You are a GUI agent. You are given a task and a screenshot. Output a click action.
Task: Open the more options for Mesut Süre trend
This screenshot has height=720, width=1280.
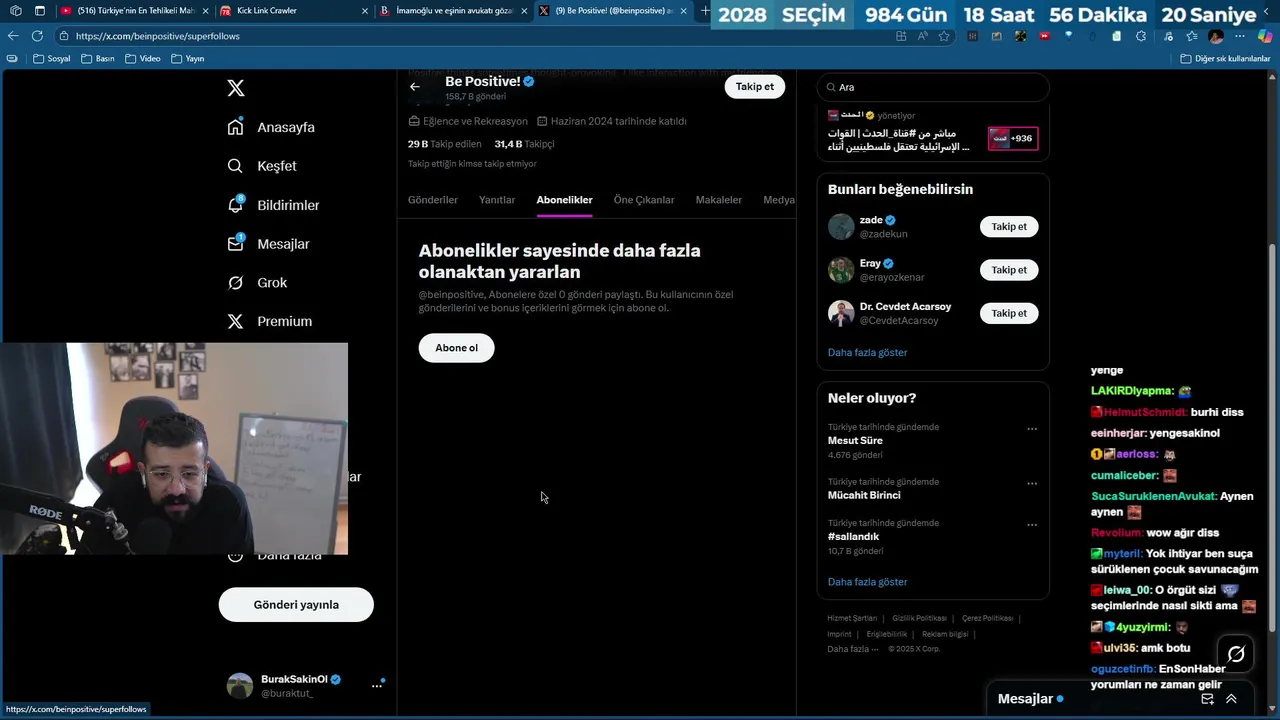click(1032, 429)
